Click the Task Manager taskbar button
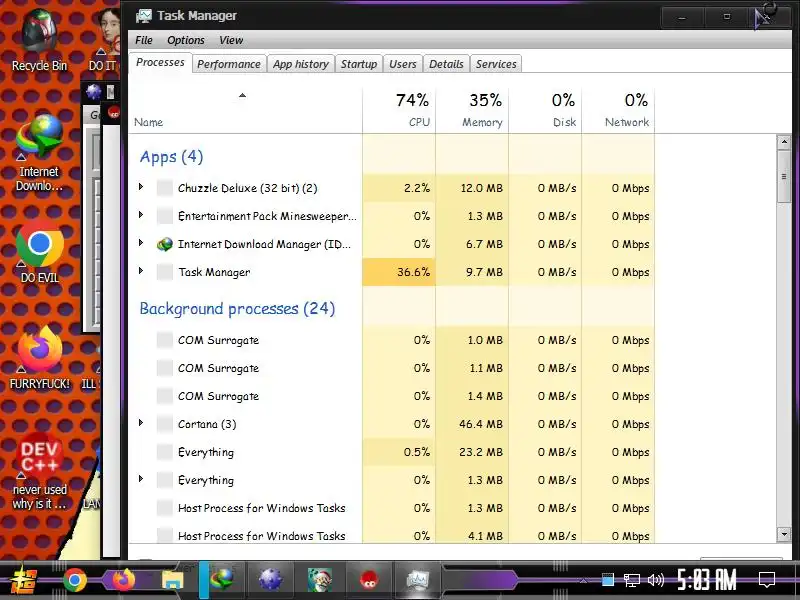 [x=418, y=580]
